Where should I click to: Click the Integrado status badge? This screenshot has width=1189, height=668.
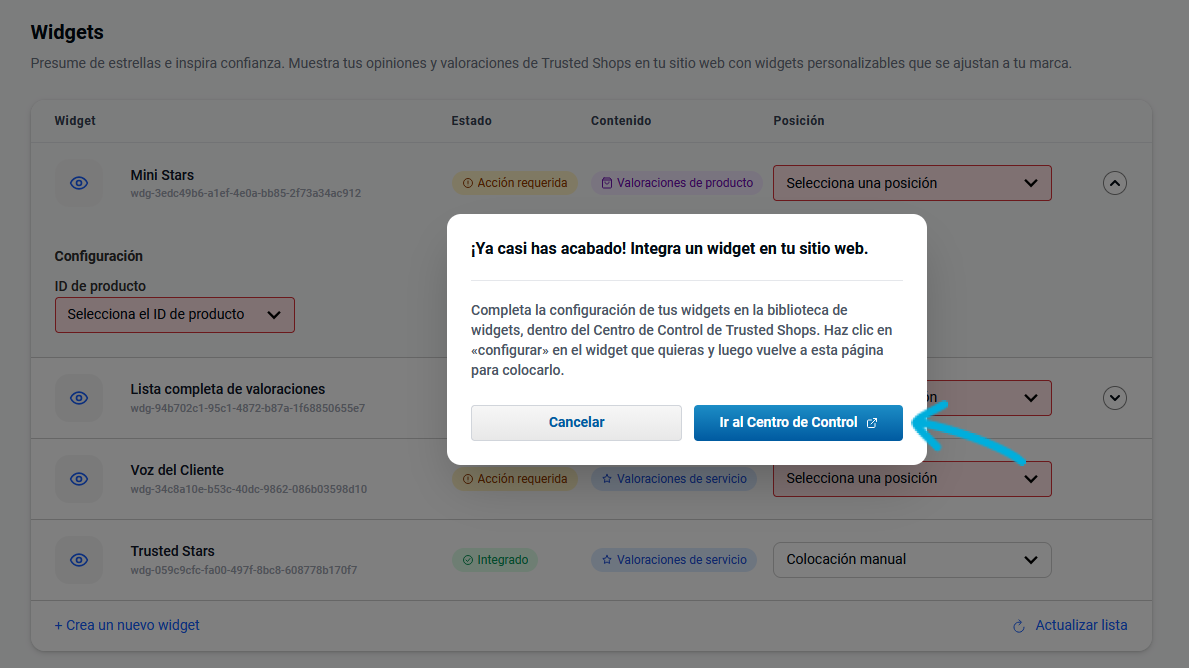(495, 560)
